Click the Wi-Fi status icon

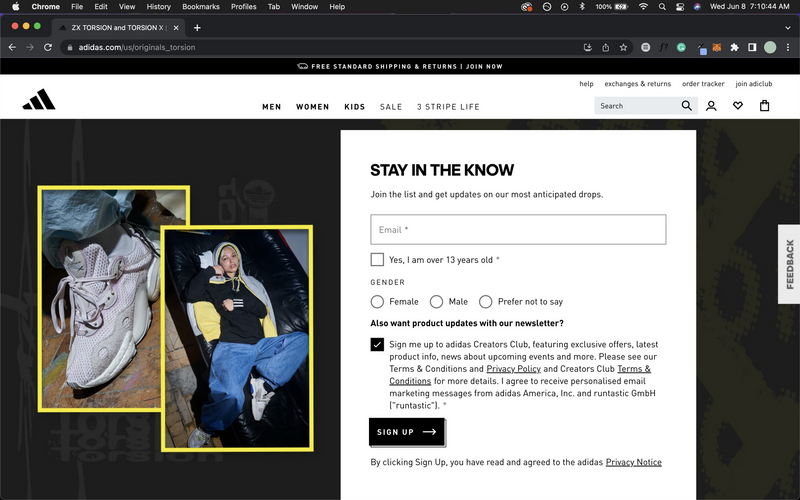(643, 7)
